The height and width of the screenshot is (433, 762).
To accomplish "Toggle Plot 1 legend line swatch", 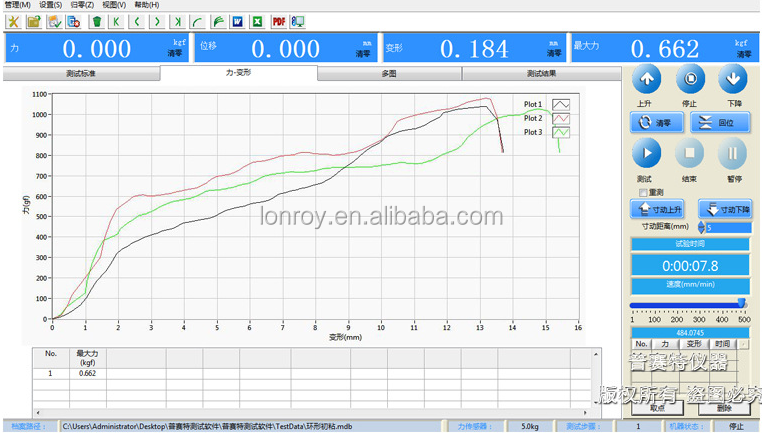I will [x=561, y=104].
